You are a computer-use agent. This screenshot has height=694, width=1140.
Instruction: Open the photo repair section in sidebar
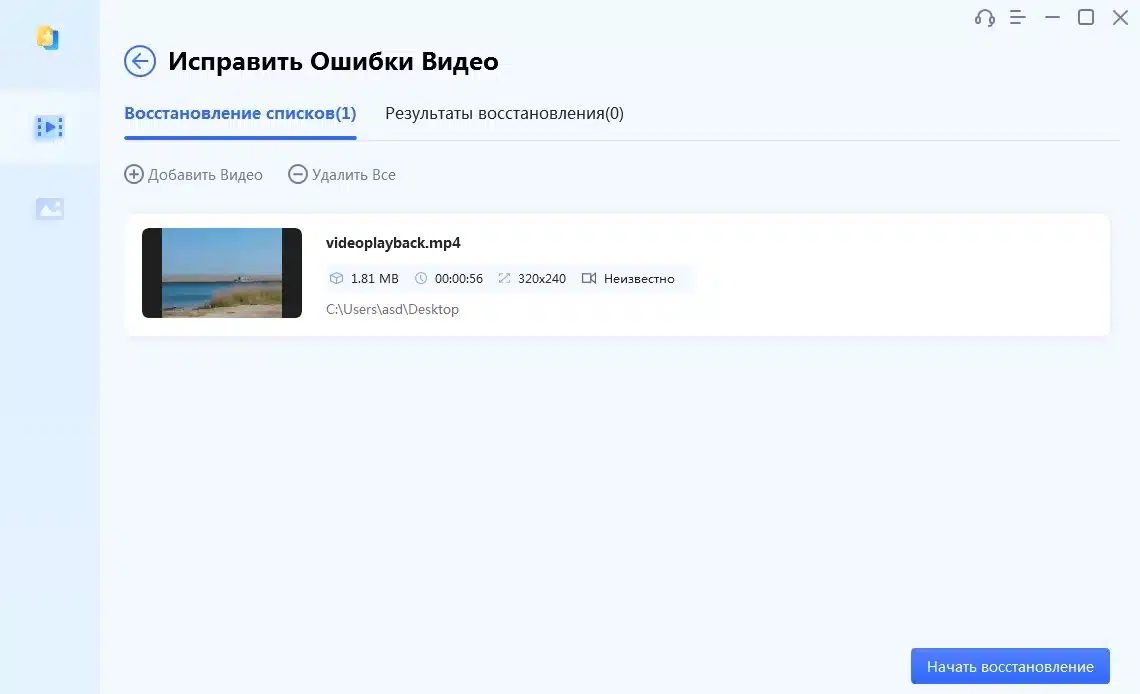(x=49, y=209)
